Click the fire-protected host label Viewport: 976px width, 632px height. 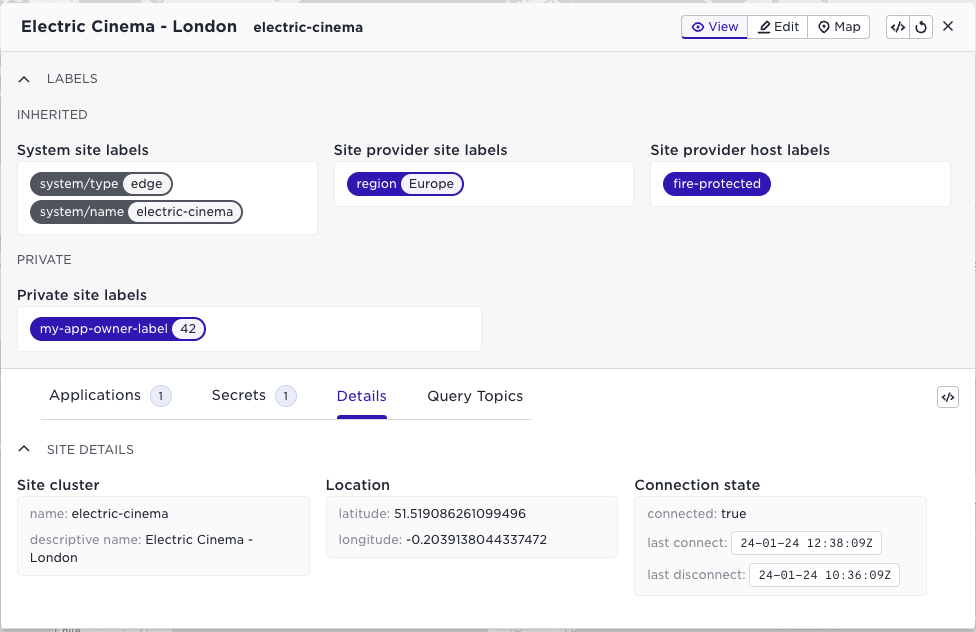[716, 184]
